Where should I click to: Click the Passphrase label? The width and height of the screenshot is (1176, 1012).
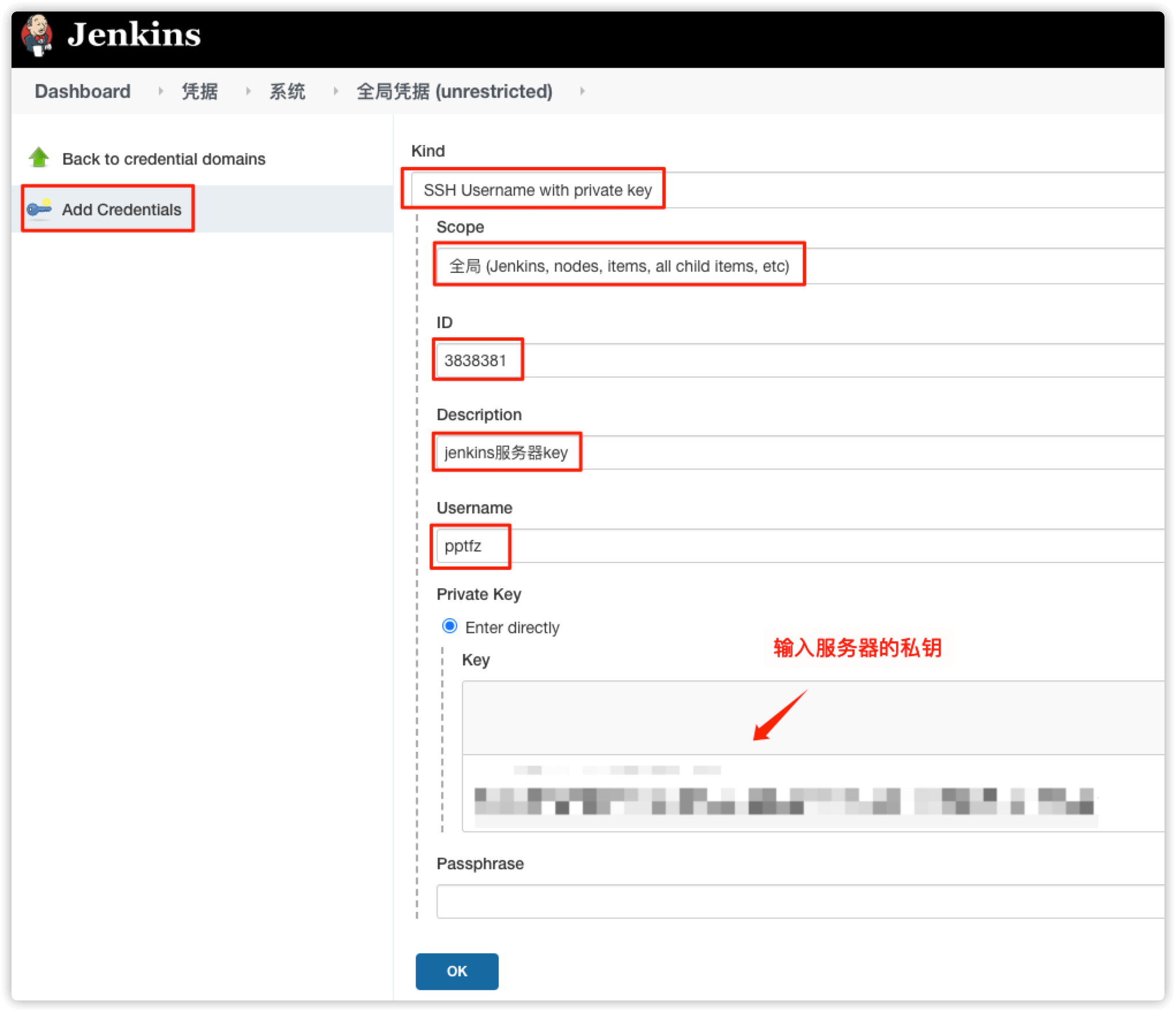tap(480, 863)
